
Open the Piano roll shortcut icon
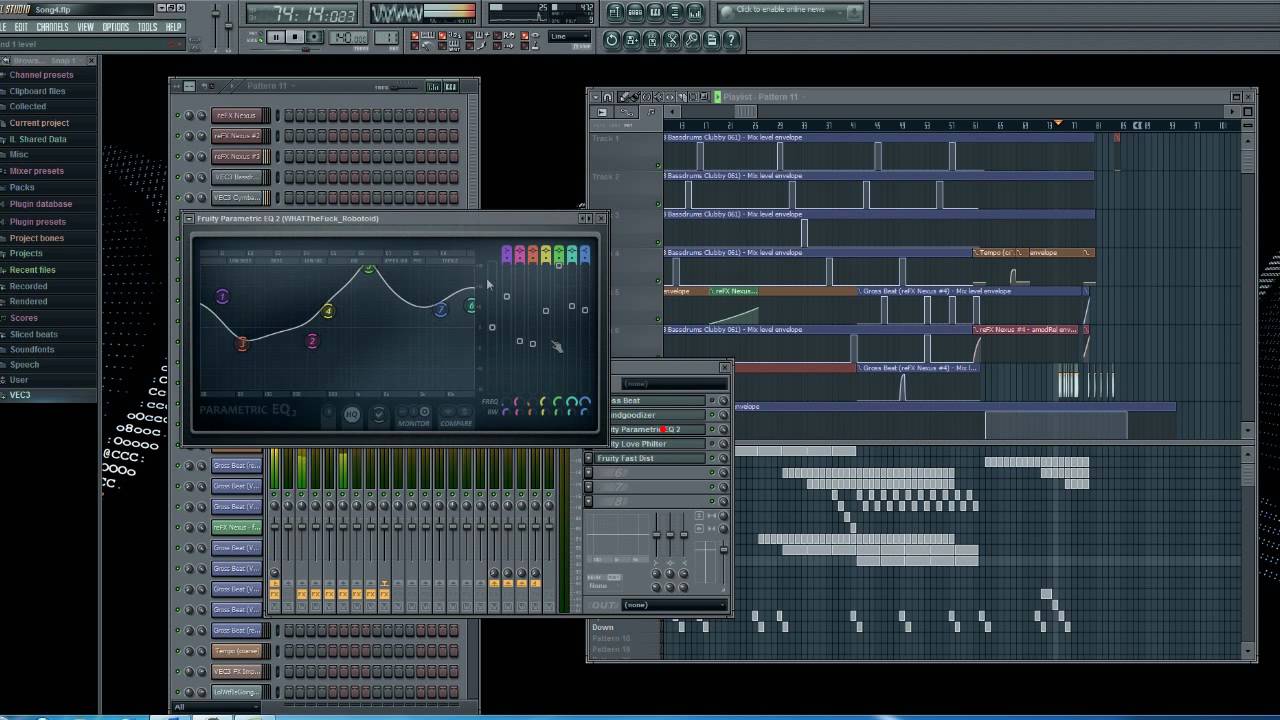click(655, 12)
